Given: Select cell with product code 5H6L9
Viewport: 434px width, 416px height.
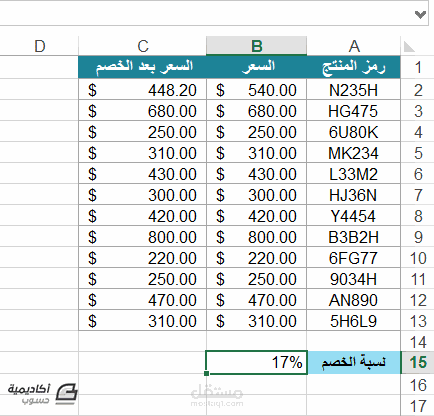Looking at the screenshot, I should 354,321.
